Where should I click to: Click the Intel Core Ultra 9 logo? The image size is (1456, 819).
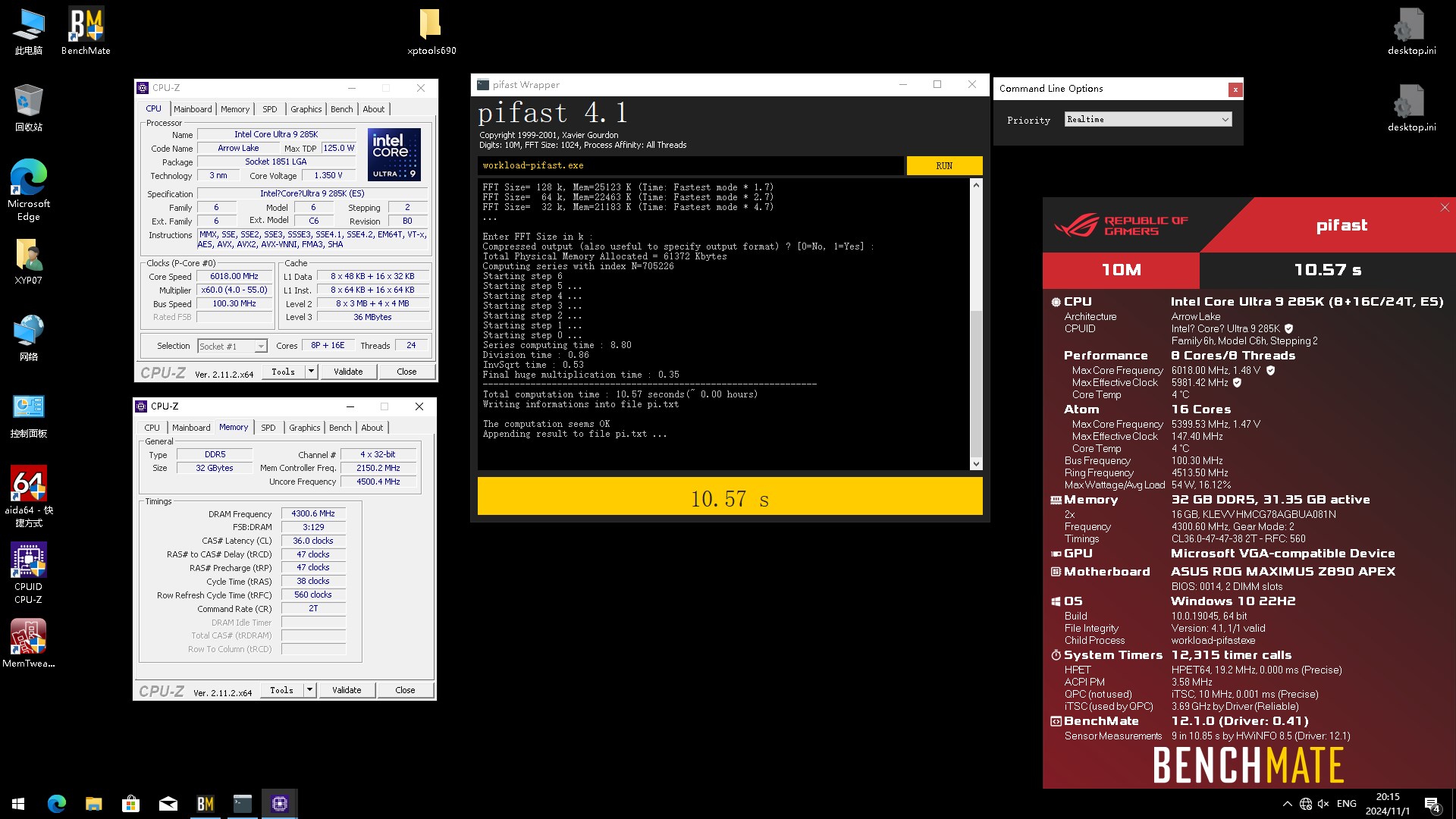tap(394, 155)
